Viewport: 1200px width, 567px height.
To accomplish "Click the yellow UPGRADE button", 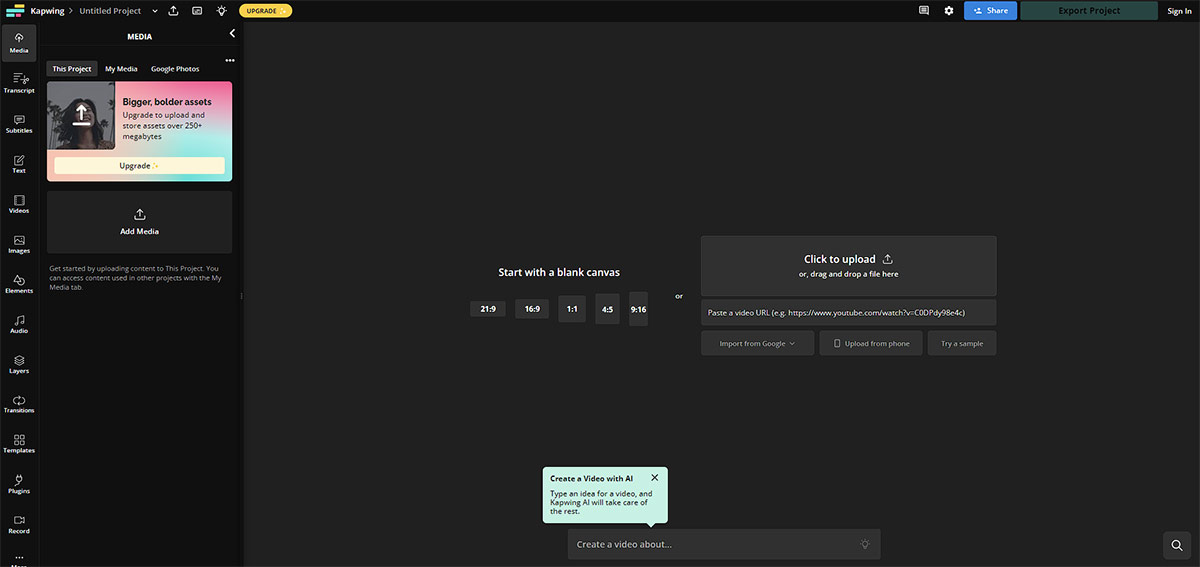I will (265, 10).
